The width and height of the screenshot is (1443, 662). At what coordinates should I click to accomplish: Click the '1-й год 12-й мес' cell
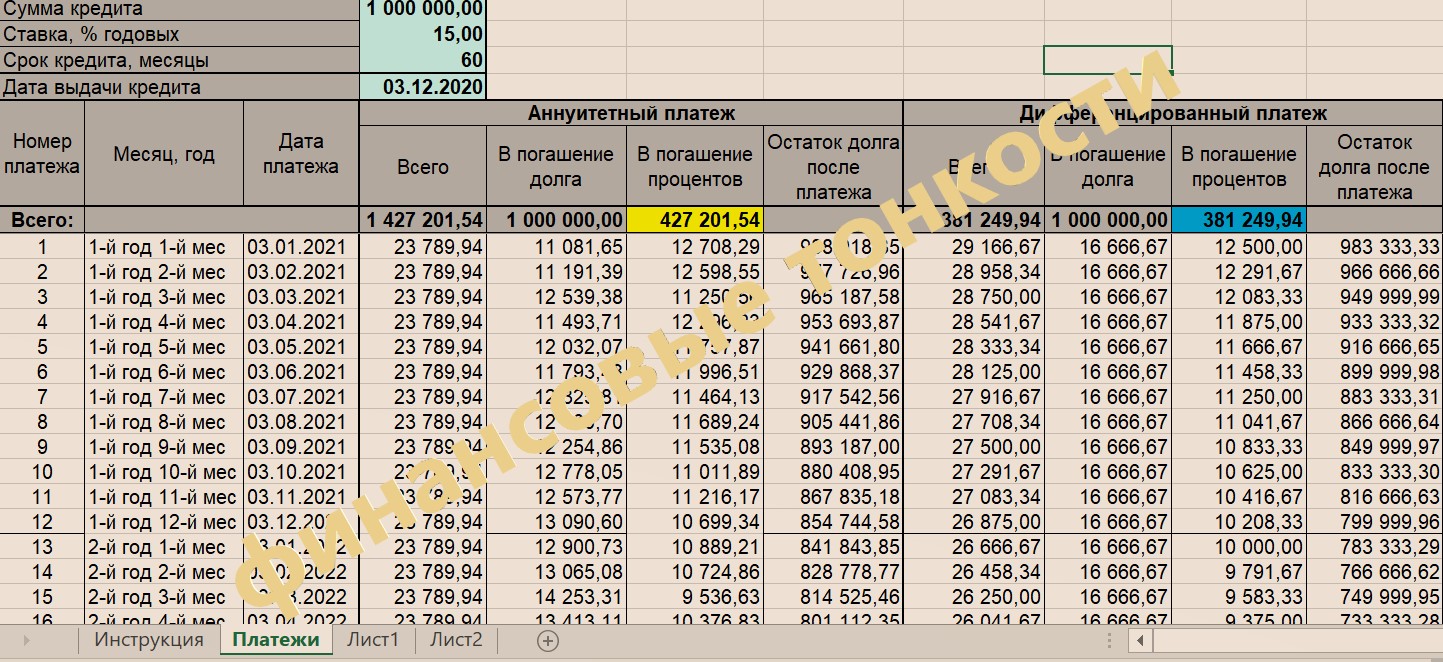164,522
